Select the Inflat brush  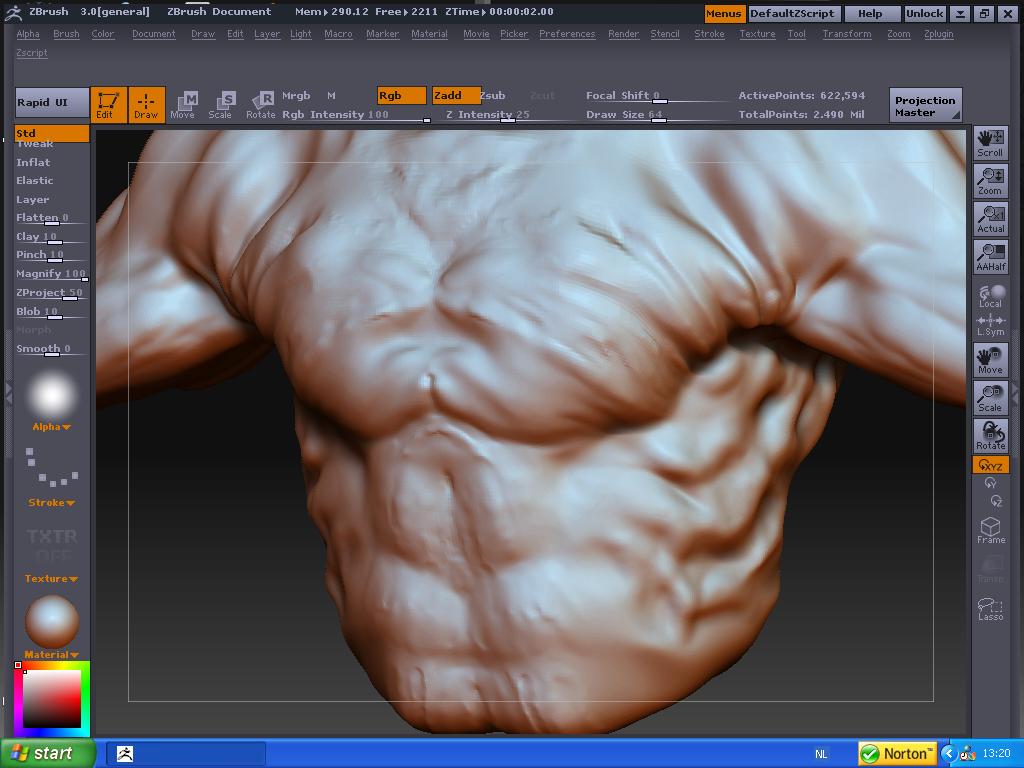pyautogui.click(x=33, y=163)
